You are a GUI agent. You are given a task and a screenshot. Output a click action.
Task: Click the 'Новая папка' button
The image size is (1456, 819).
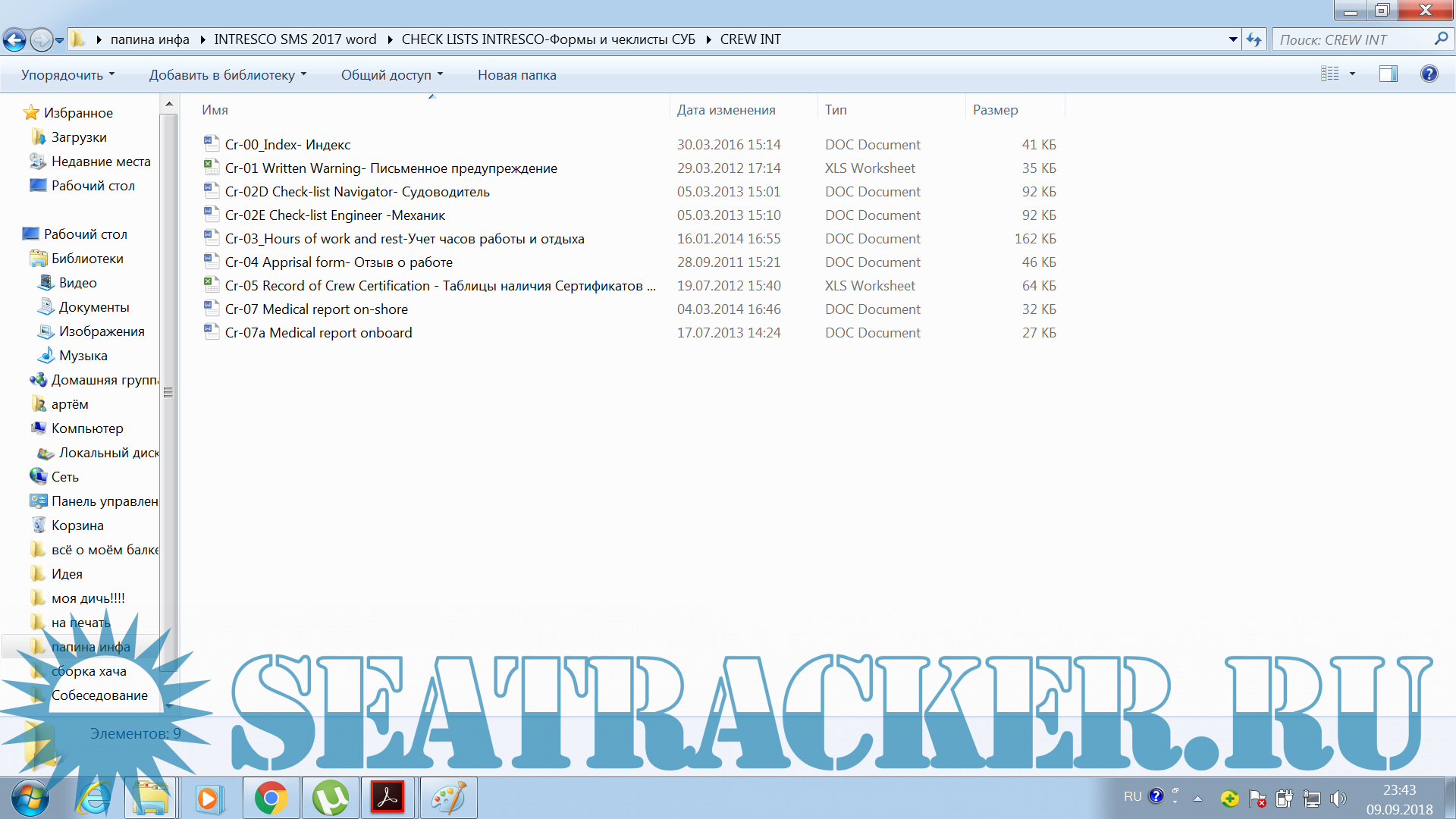point(516,74)
